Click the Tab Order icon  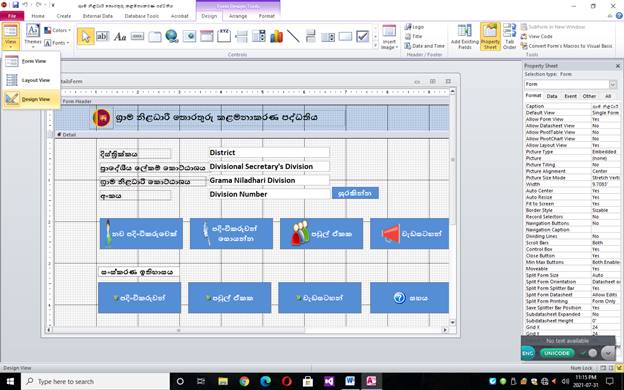509,37
